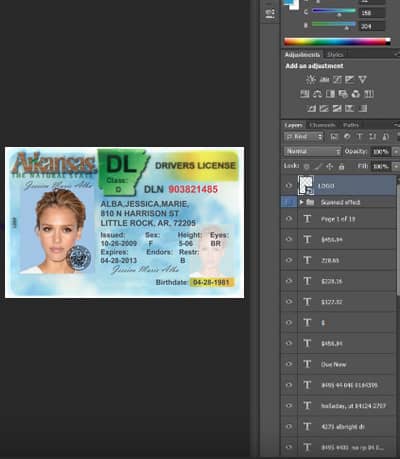Open the Kind layer filter dropdown
Screen dimensions: 400x459
(x=304, y=136)
